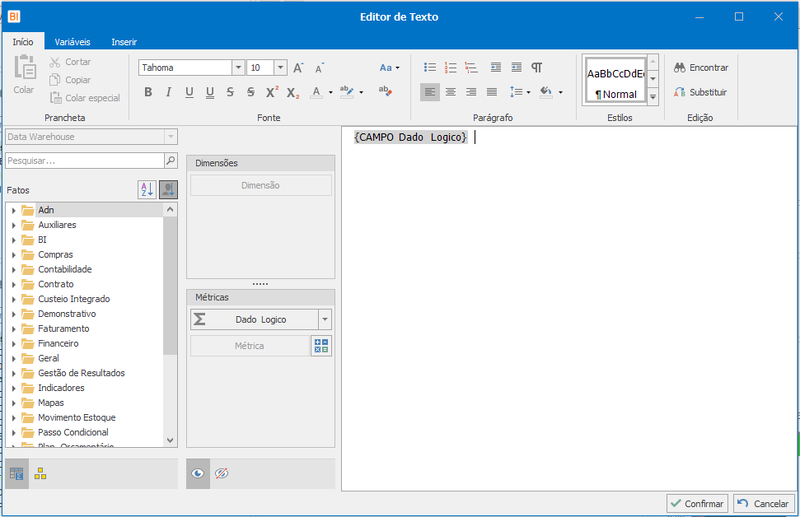
Task: Apply italic formatting
Action: (168, 92)
